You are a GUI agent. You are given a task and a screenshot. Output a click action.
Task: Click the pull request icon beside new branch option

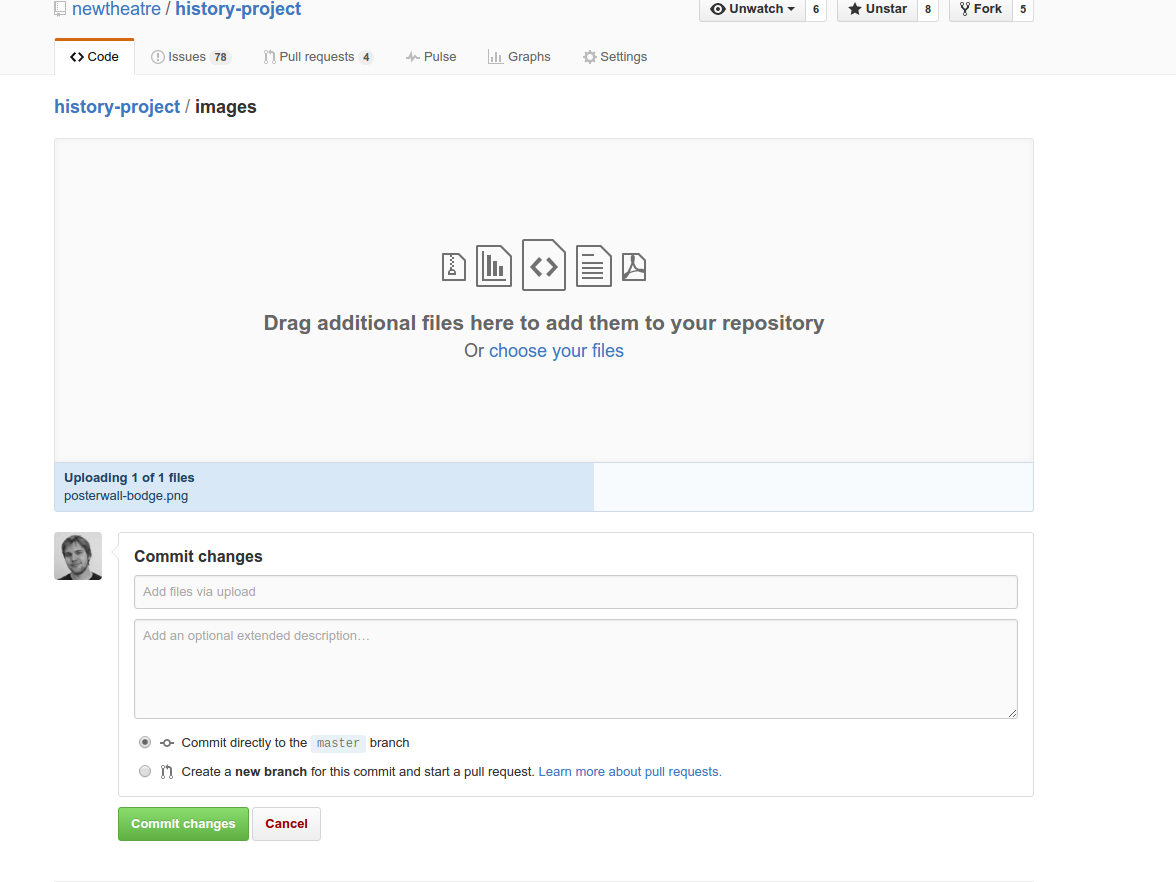click(x=166, y=772)
